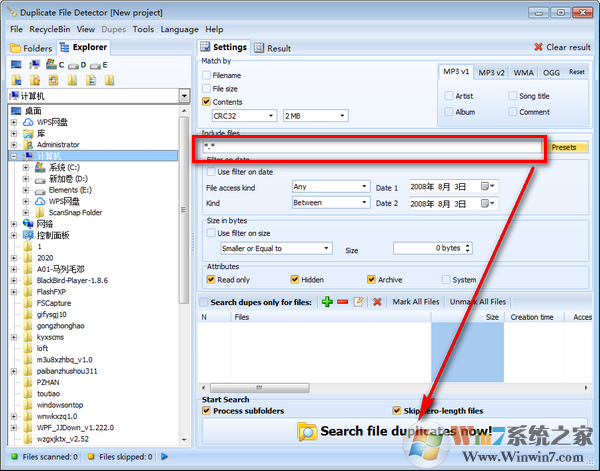Toggle the Hidden attribute checkbox
Screen dimensions: 600x471
coord(295,280)
